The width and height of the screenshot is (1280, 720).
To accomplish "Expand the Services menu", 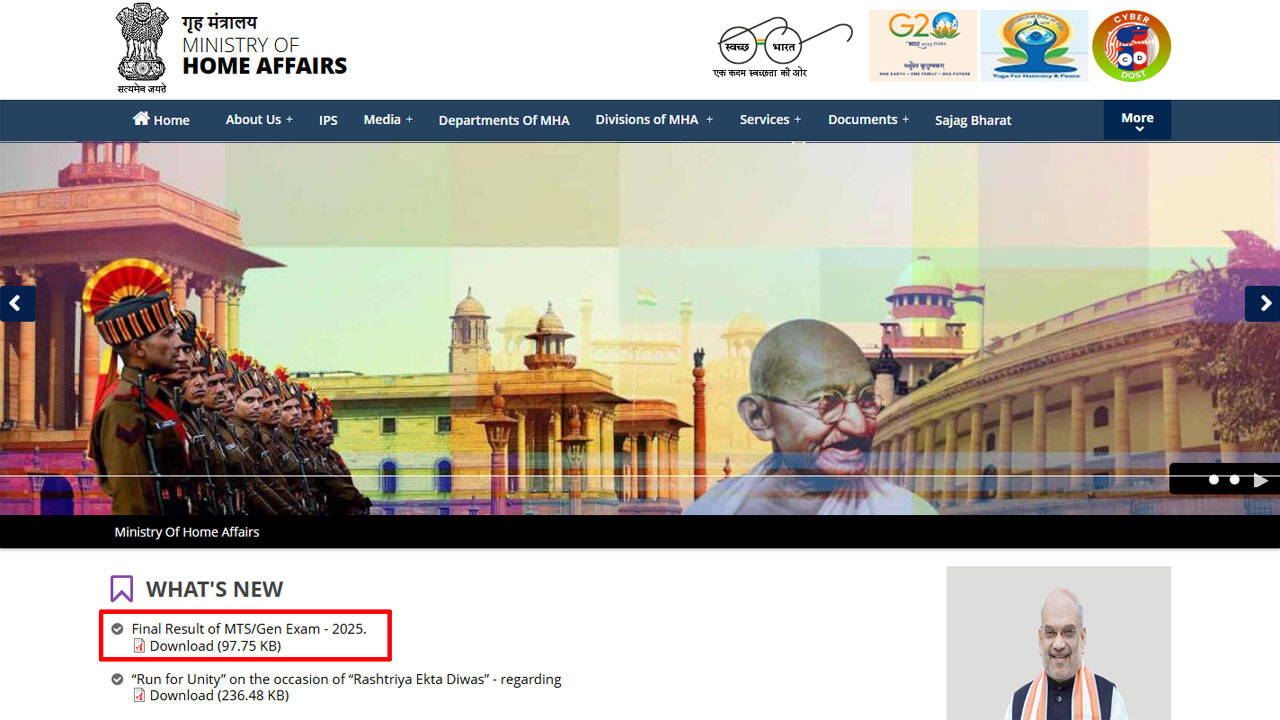I will click(x=770, y=119).
